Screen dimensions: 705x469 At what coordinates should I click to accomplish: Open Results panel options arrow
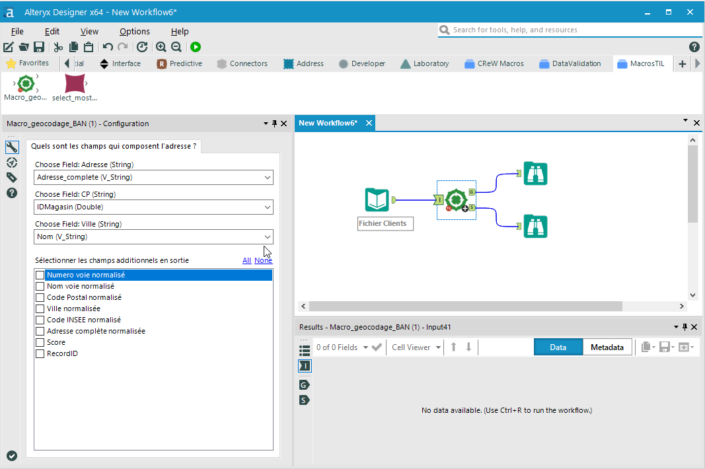(x=676, y=327)
